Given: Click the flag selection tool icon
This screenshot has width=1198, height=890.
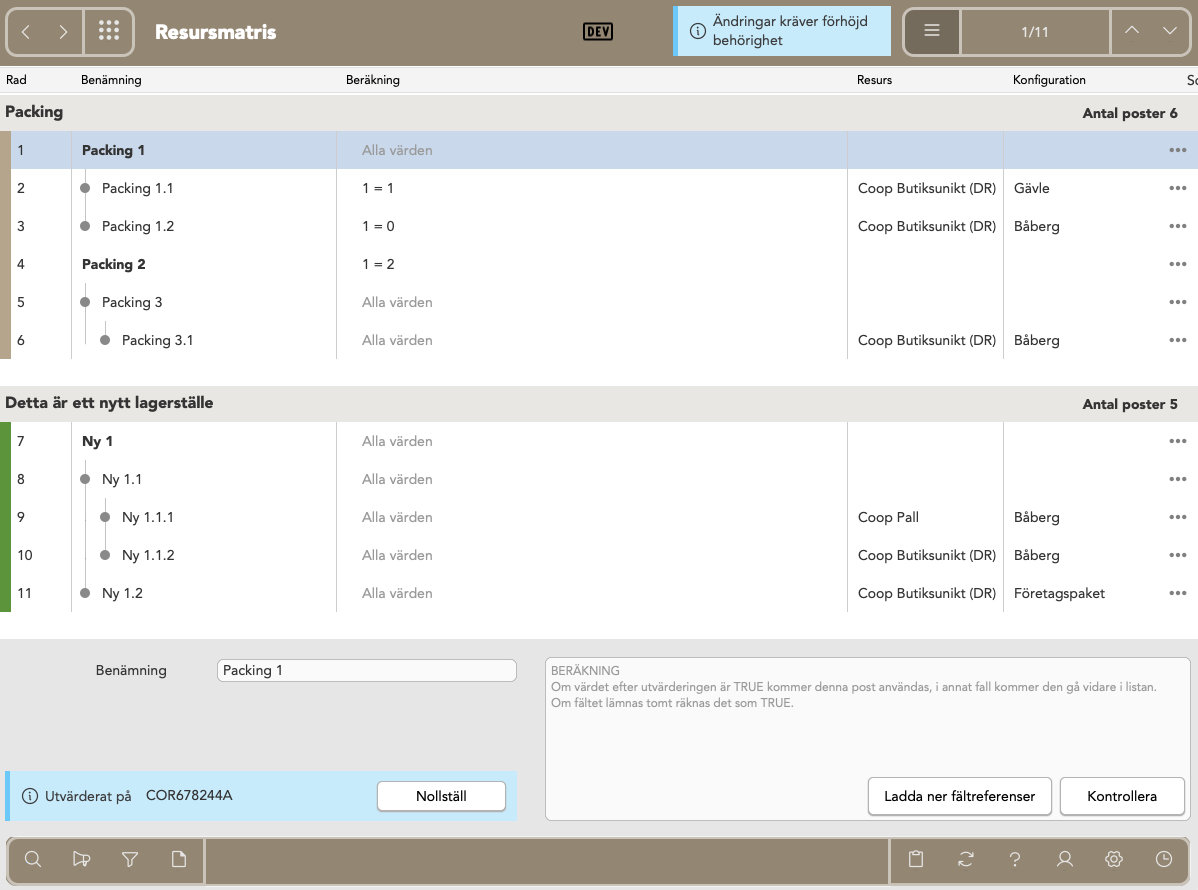Looking at the screenshot, I should [81, 859].
